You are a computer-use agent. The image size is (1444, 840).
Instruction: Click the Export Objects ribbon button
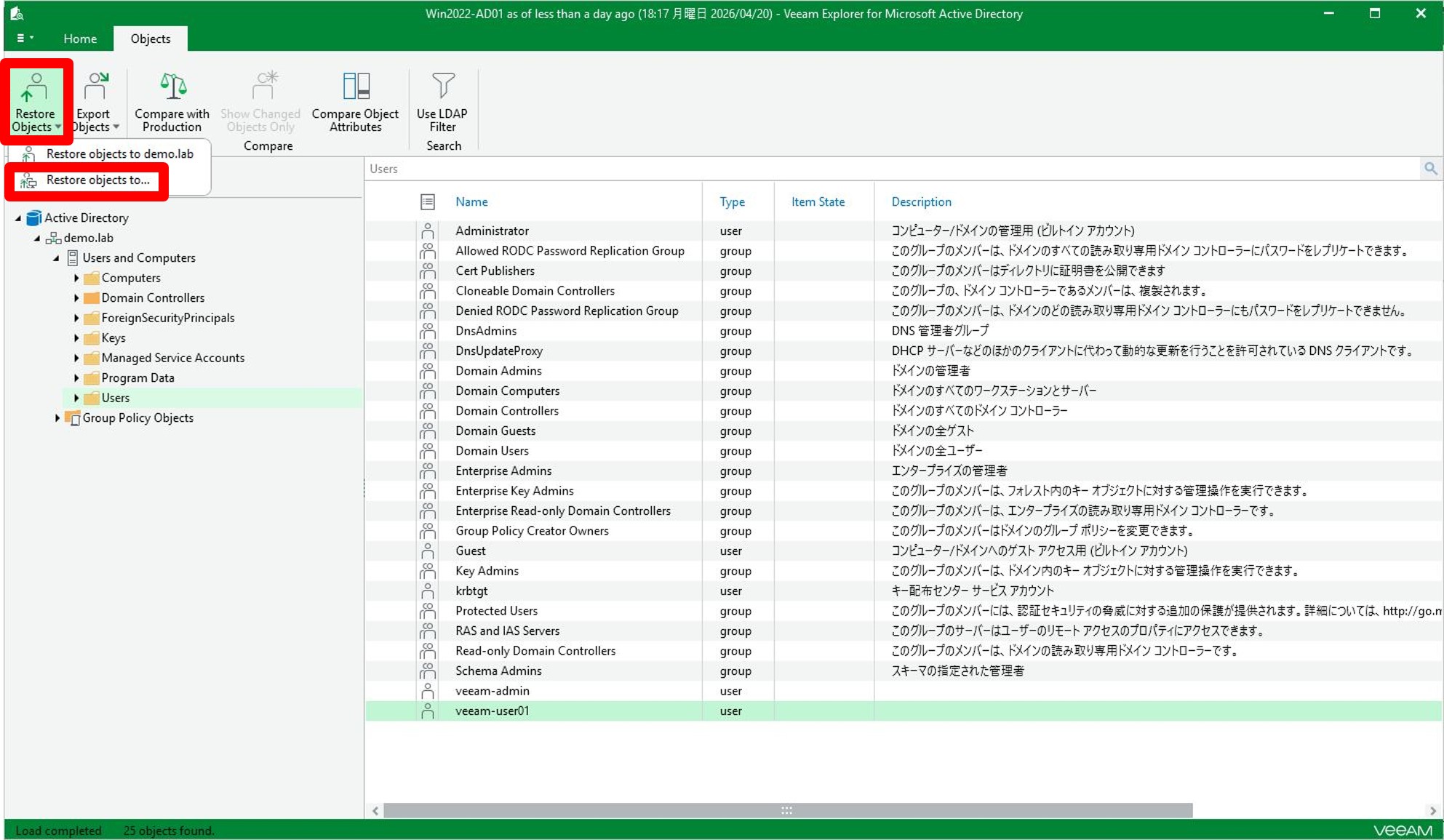point(95,101)
